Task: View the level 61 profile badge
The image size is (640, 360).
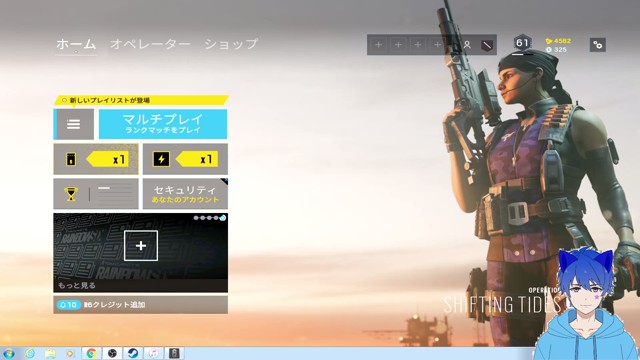Action: coord(522,43)
